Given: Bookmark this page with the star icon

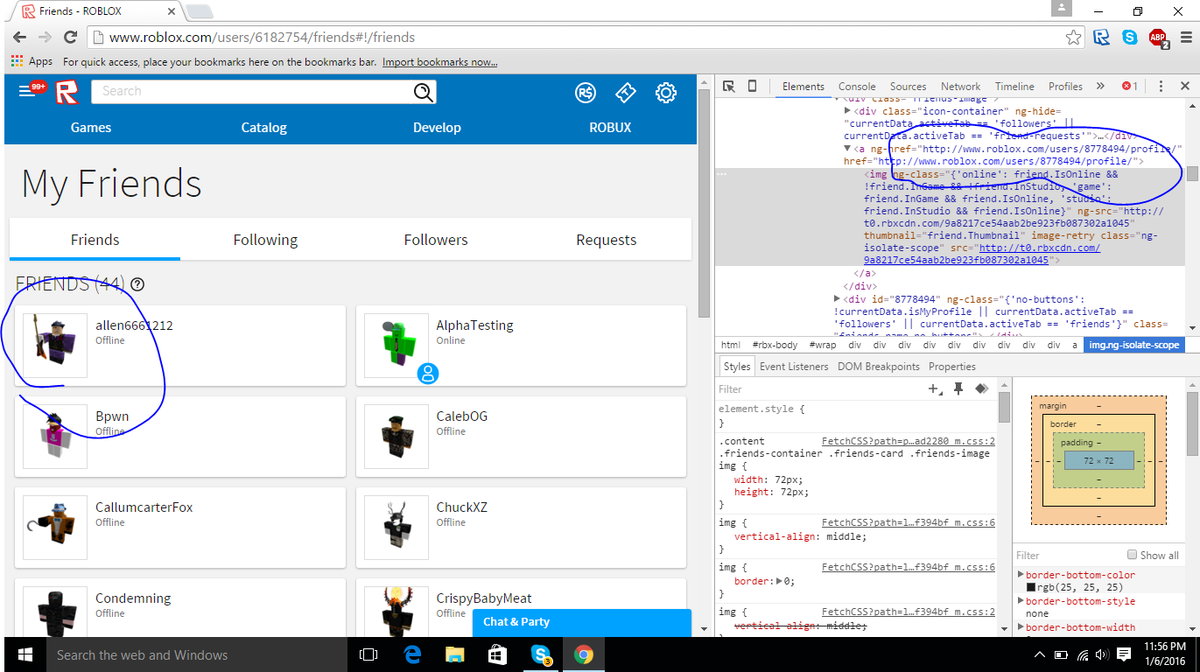Looking at the screenshot, I should coord(1073,37).
